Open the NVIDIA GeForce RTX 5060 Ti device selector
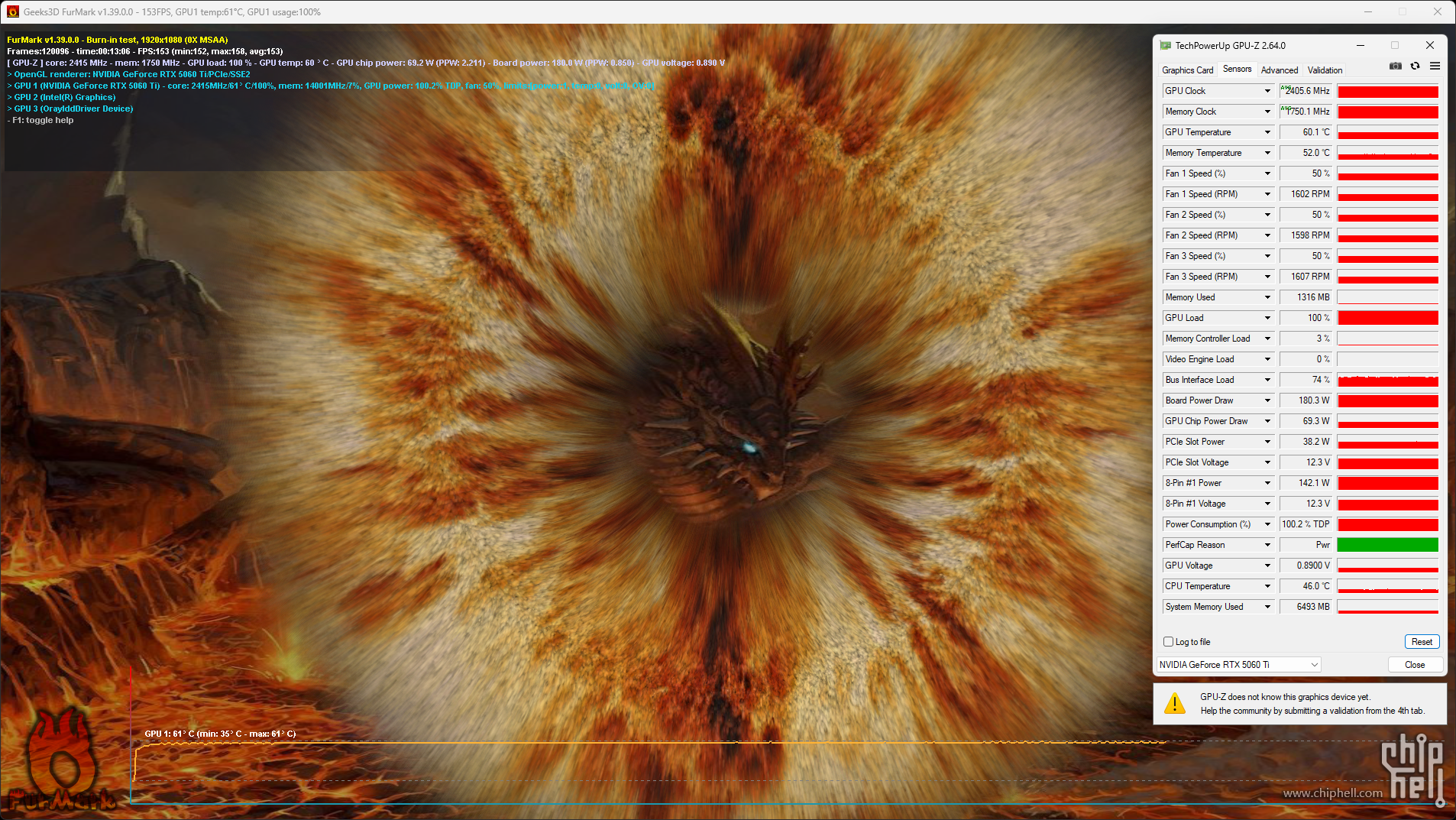This screenshot has width=1456, height=820. 1238,665
